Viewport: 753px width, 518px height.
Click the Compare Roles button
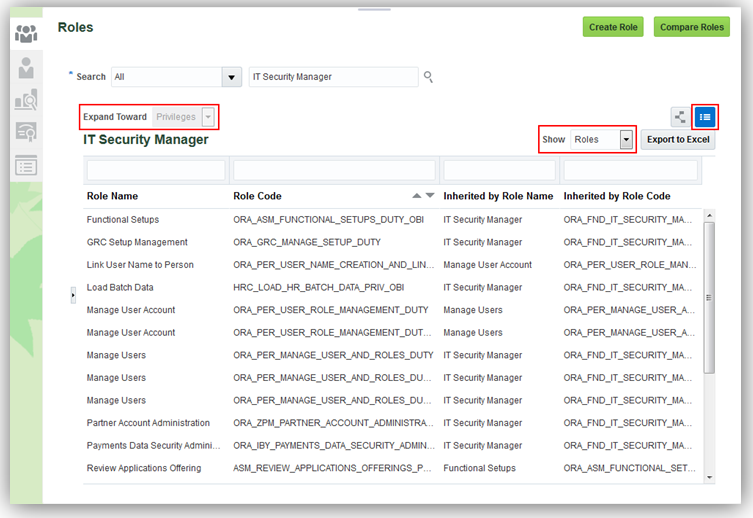691,27
